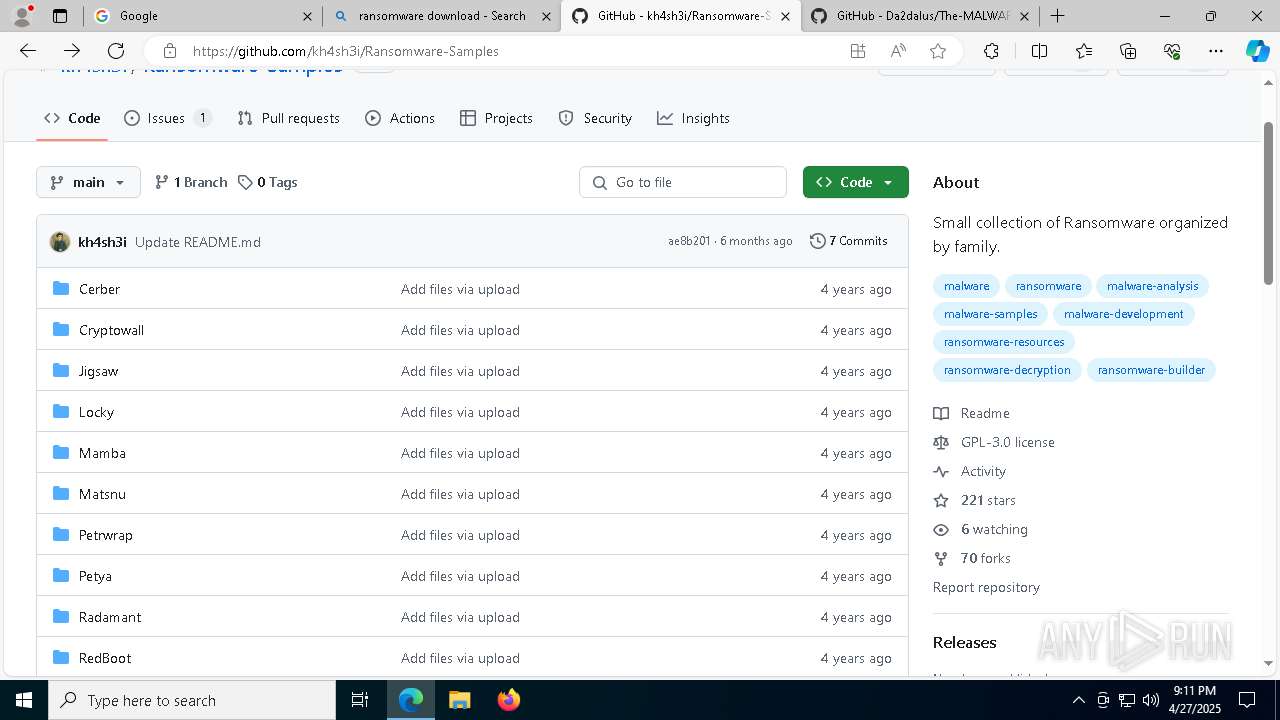The height and width of the screenshot is (720, 1280).
Task: Open the Locky folder
Action: click(96, 412)
